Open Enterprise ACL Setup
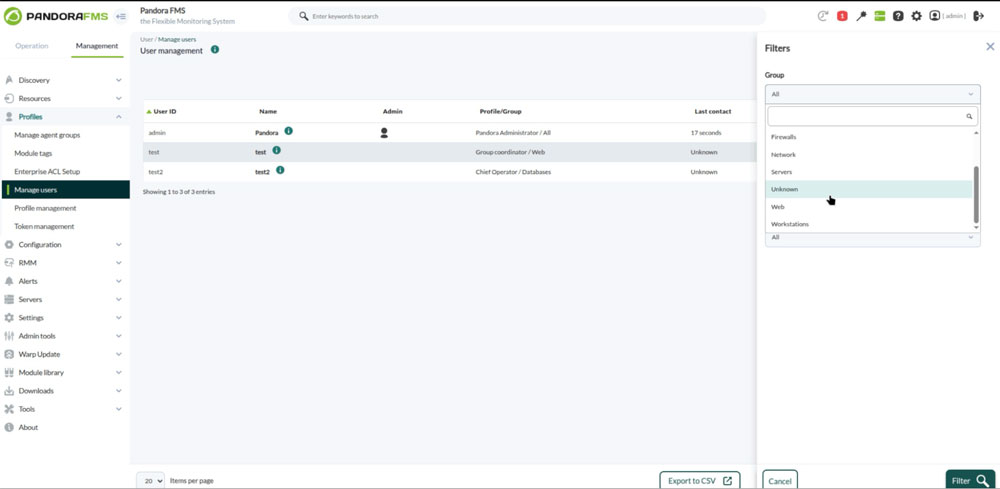This screenshot has height=489, width=1000. tap(47, 172)
